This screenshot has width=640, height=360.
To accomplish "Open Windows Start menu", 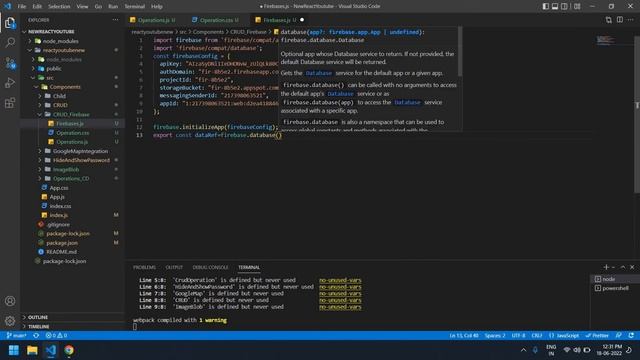I will pos(13,350).
